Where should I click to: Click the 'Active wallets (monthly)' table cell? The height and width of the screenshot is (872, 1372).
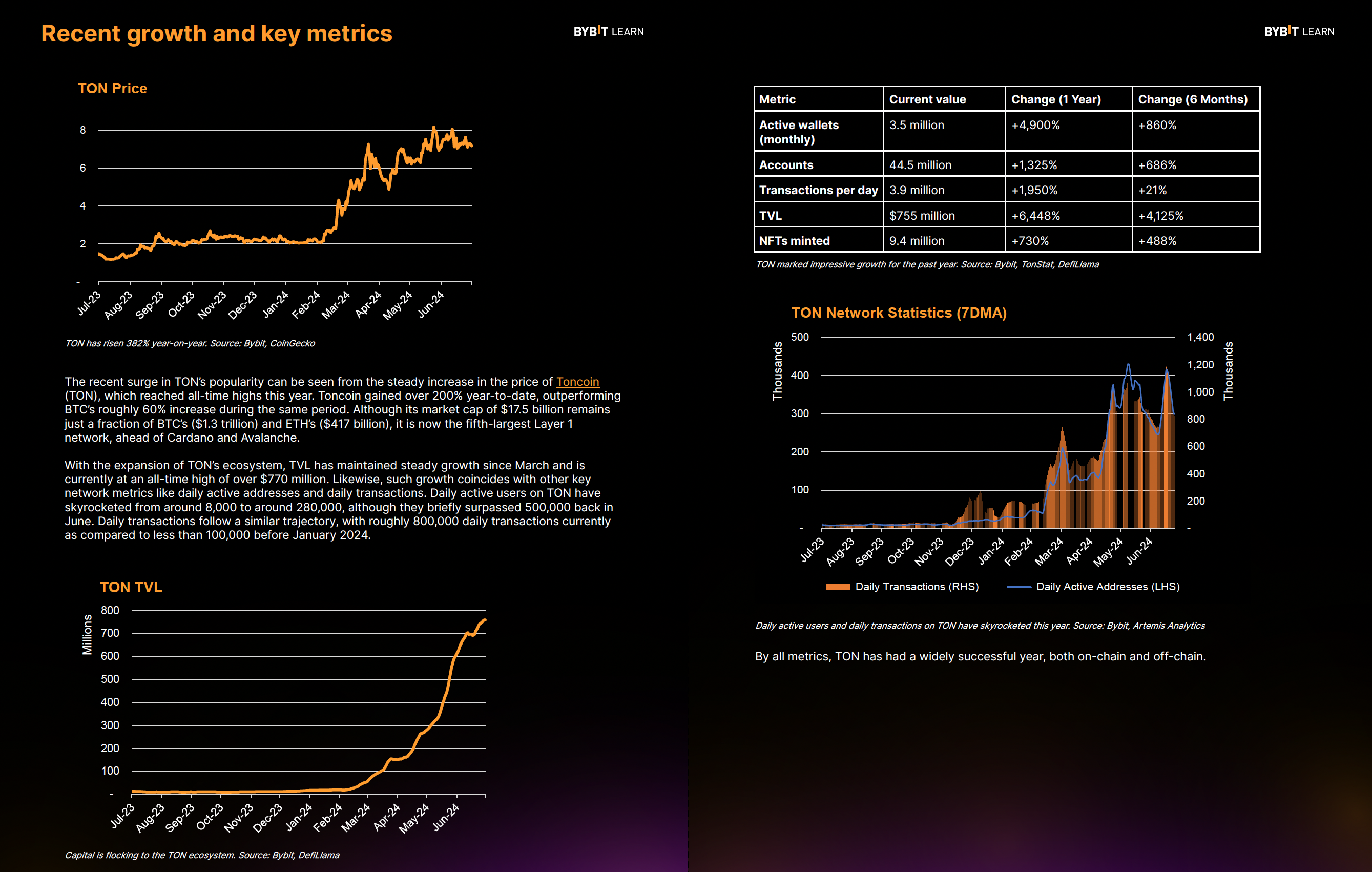(x=819, y=132)
